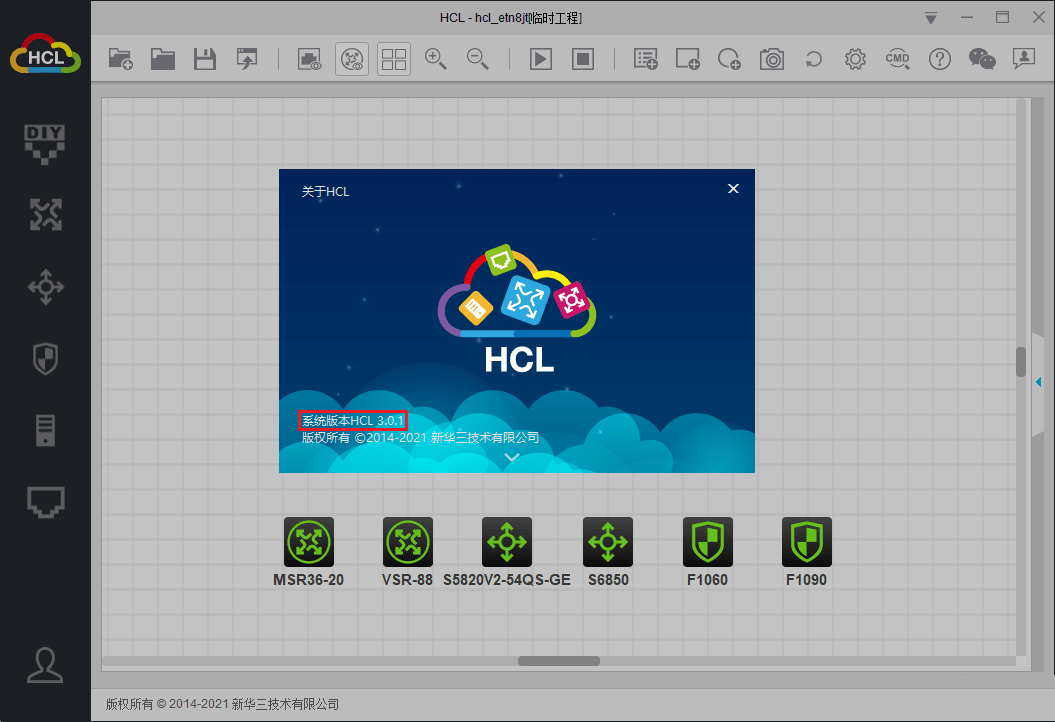This screenshot has height=722, width=1055.
Task: Add an ellipse shape to canvas
Action: click(x=729, y=59)
